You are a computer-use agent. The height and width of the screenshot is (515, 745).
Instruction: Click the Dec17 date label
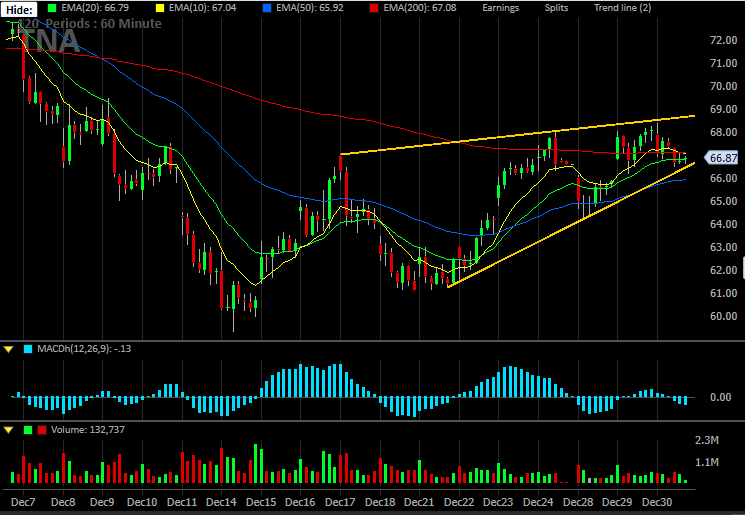pos(340,502)
